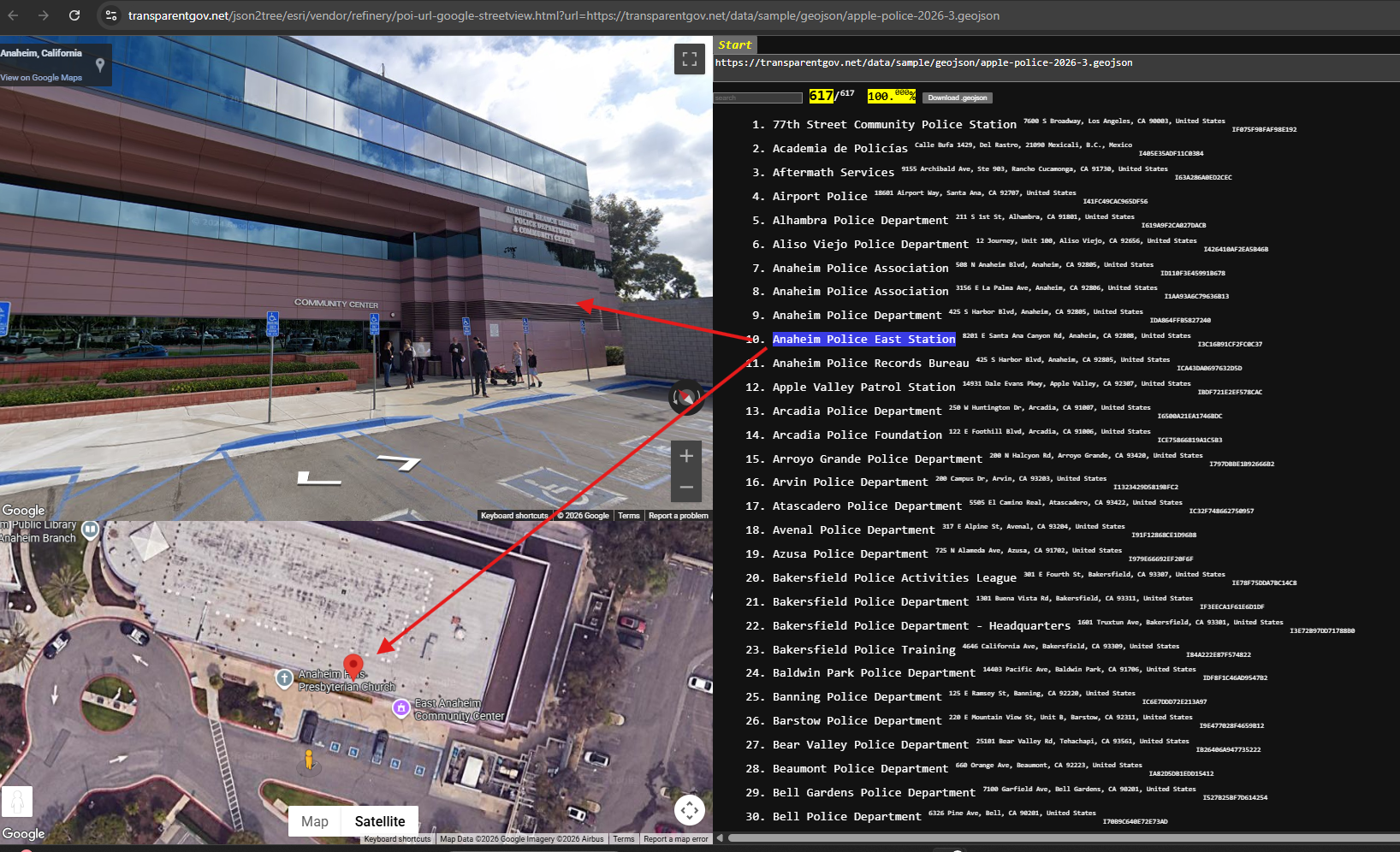Click the red location marker on the map
The image size is (1400, 852).
353,666
